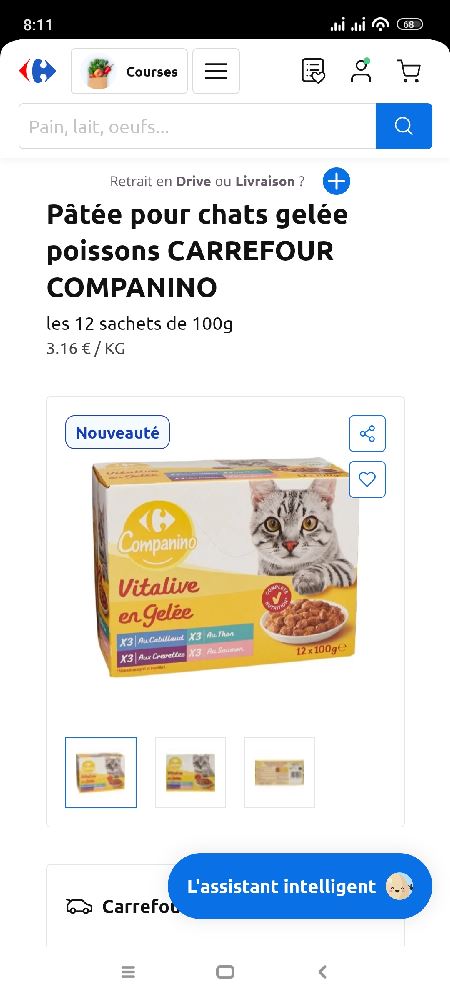This screenshot has height=1000, width=450.
Task: Click the blue search magnifier button
Action: click(404, 126)
